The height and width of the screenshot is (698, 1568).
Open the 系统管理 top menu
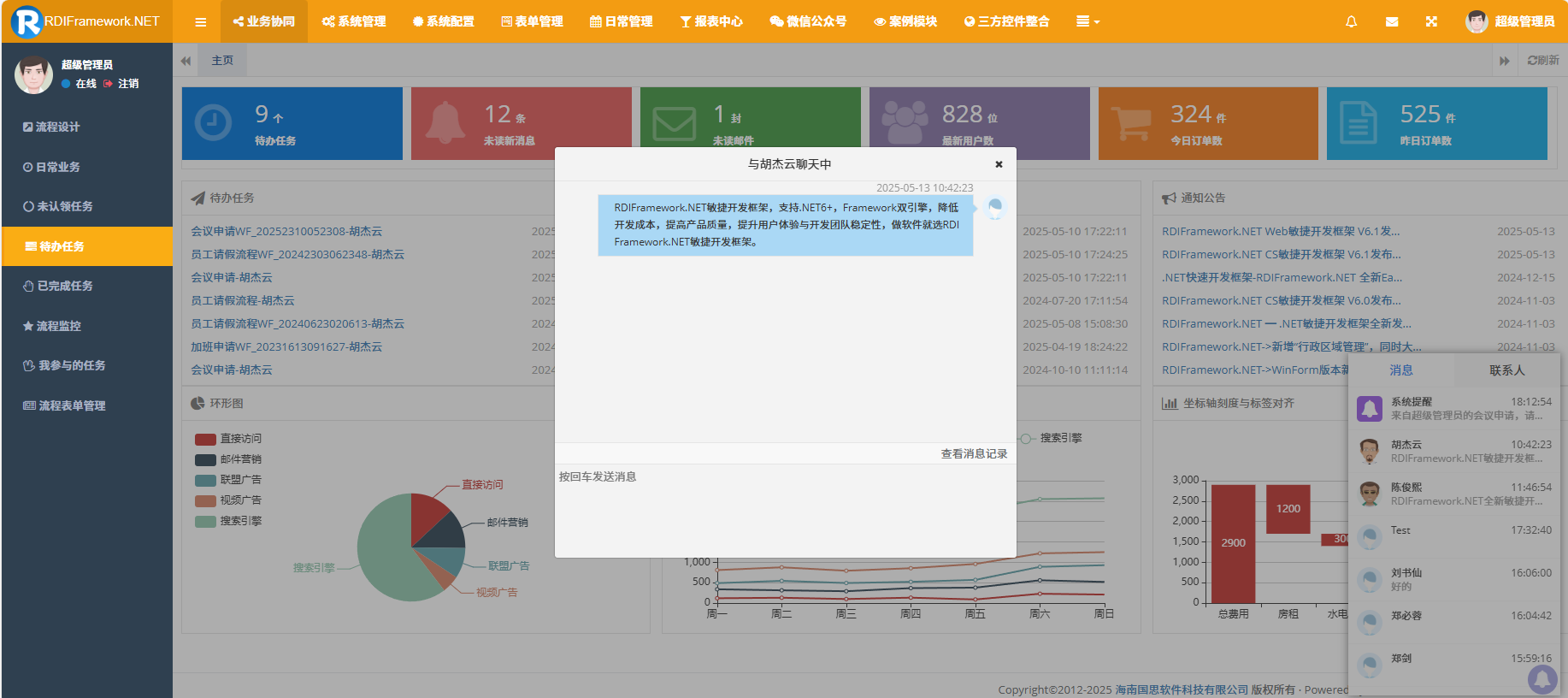354,21
